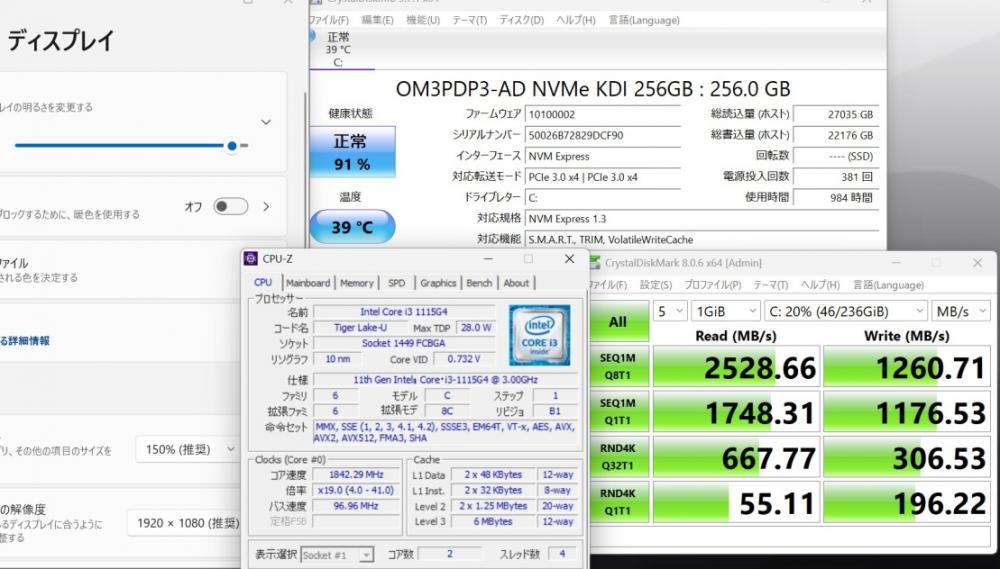Click the 1842.29 MHz core speed value
Image resolution: width=1000 pixels, height=569 pixels.
[x=357, y=475]
